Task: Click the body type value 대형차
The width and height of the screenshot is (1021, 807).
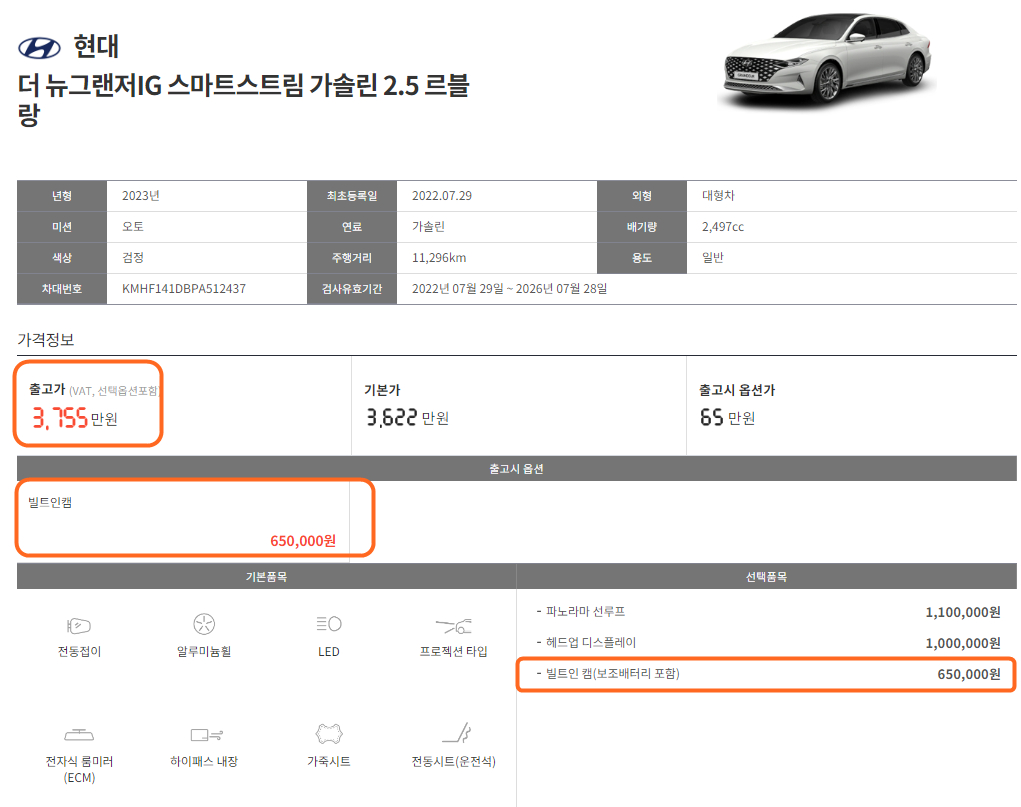Action: click(718, 196)
